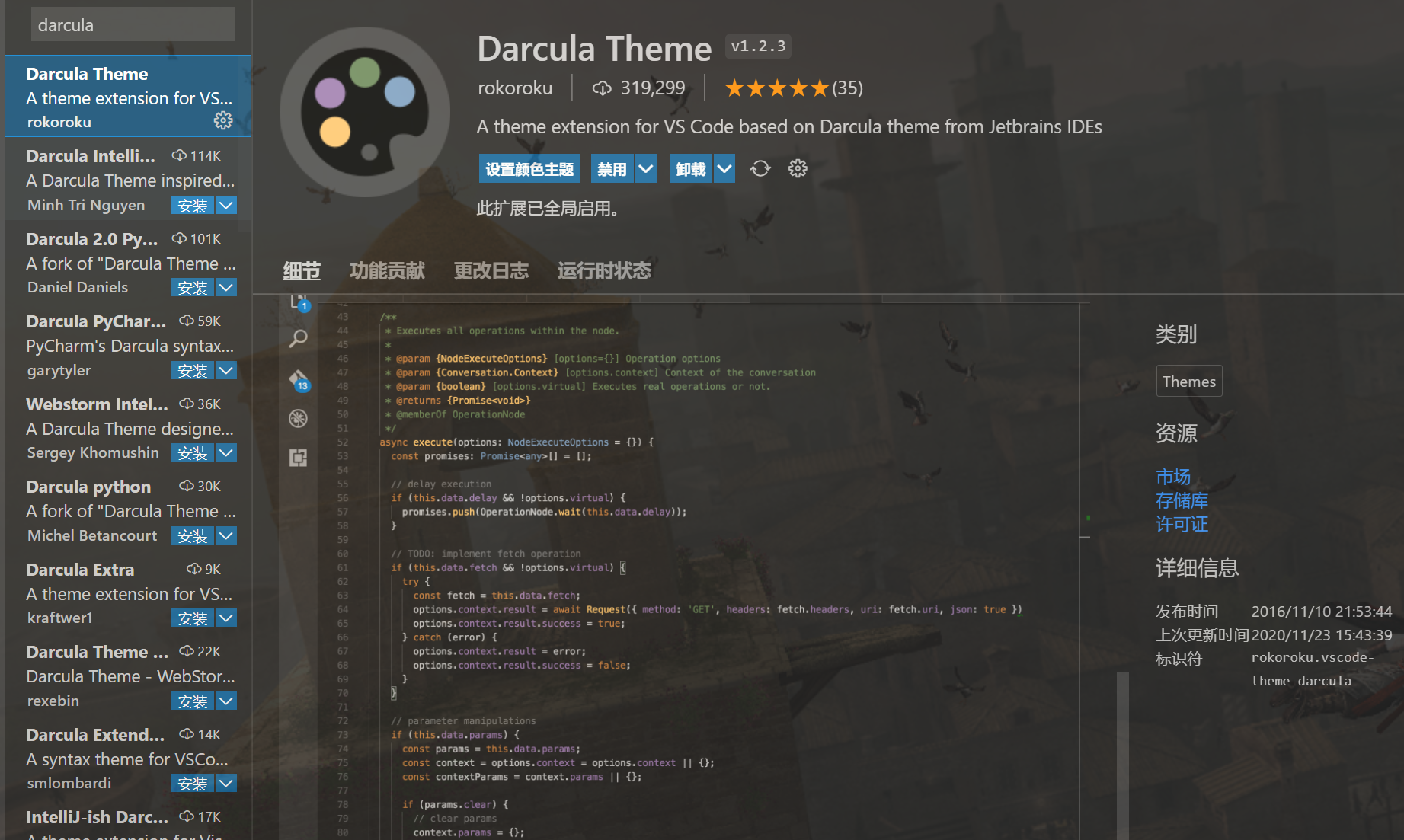The image size is (1404, 840).
Task: Open install dropdown for garytyler extension
Action: coord(226,370)
